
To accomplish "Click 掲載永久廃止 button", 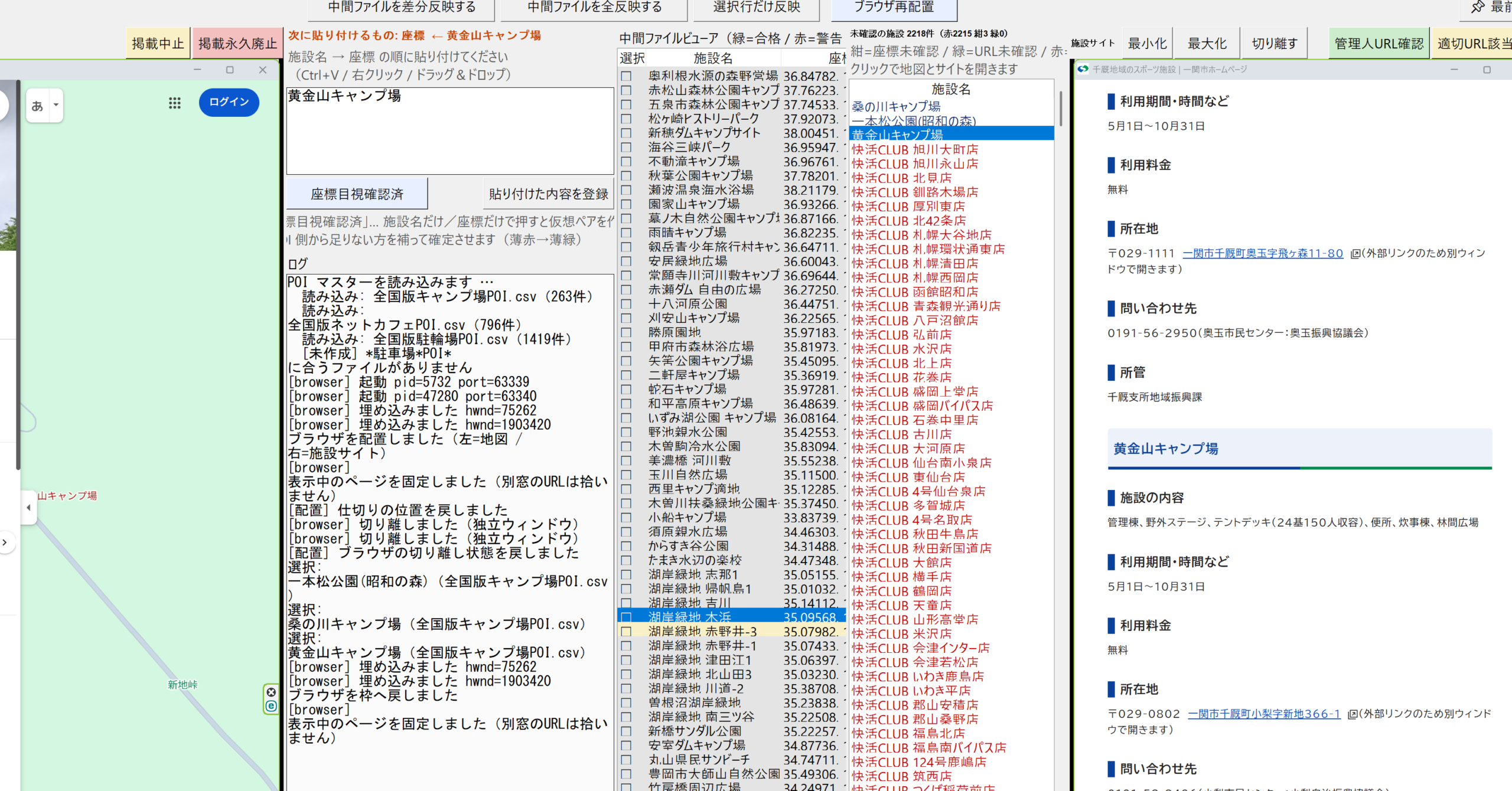I will point(237,43).
